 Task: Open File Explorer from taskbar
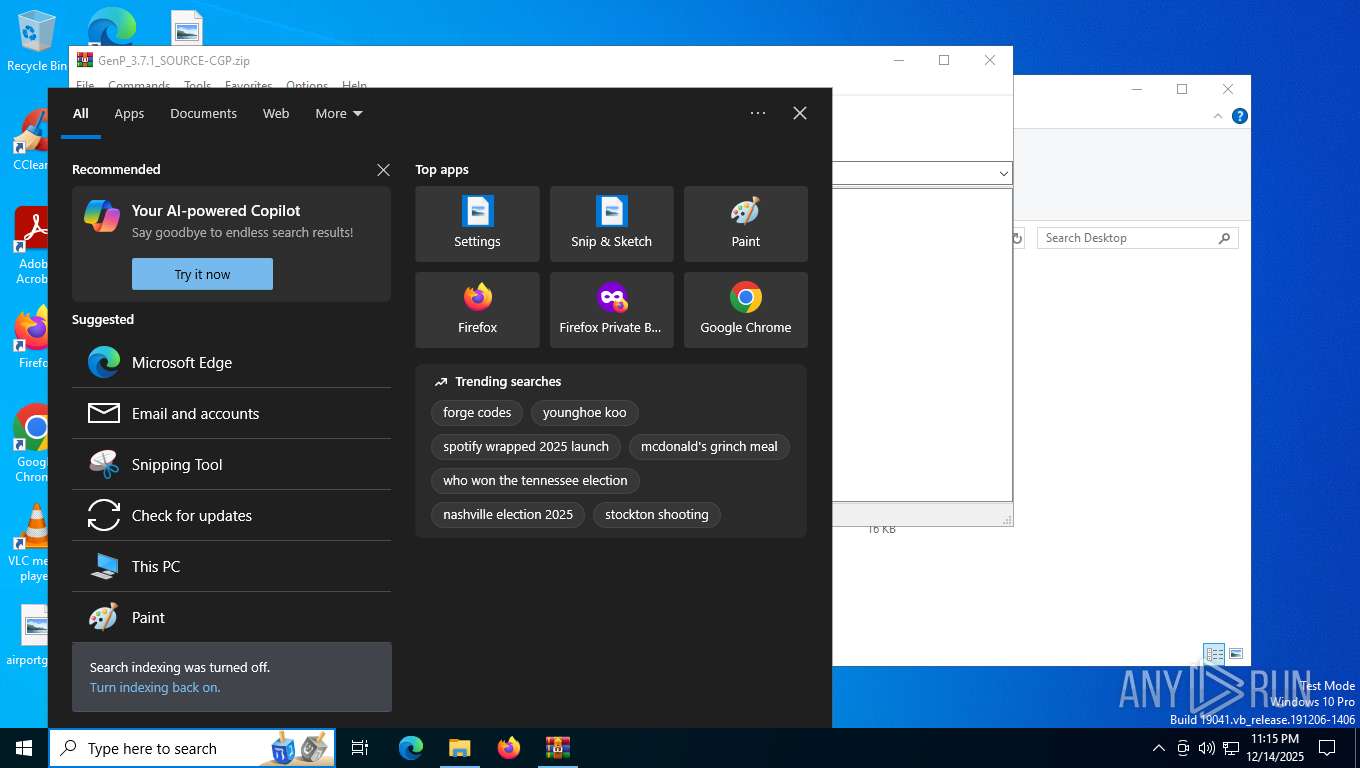[459, 748]
